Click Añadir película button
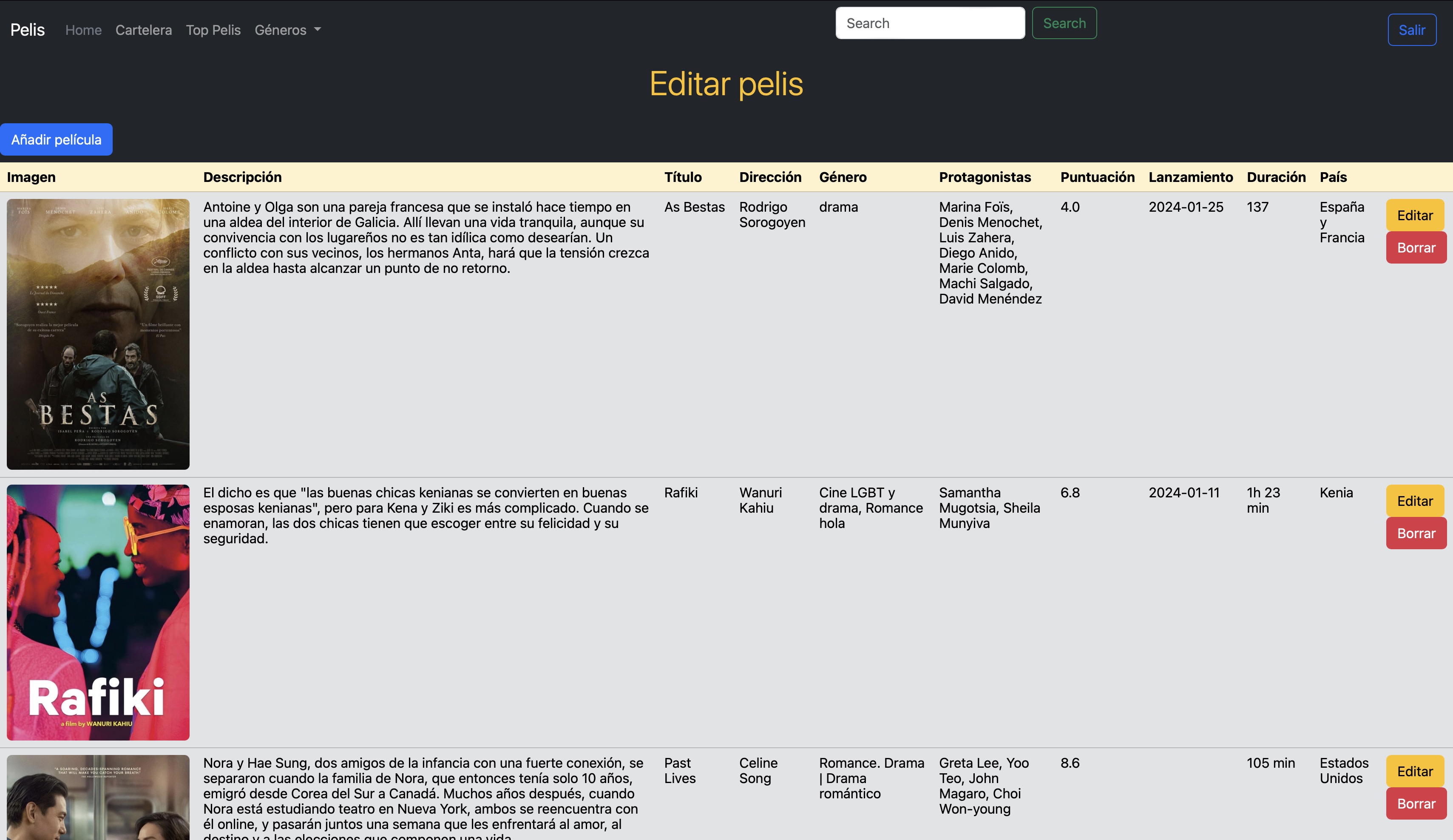The image size is (1453, 840). 57,139
